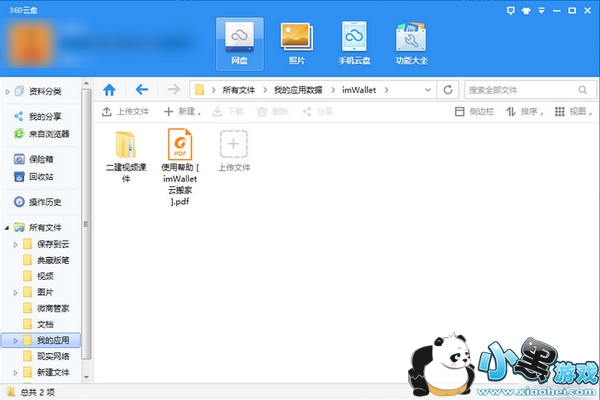Select the 使用帮助 imWallet PDF file

pos(180,167)
